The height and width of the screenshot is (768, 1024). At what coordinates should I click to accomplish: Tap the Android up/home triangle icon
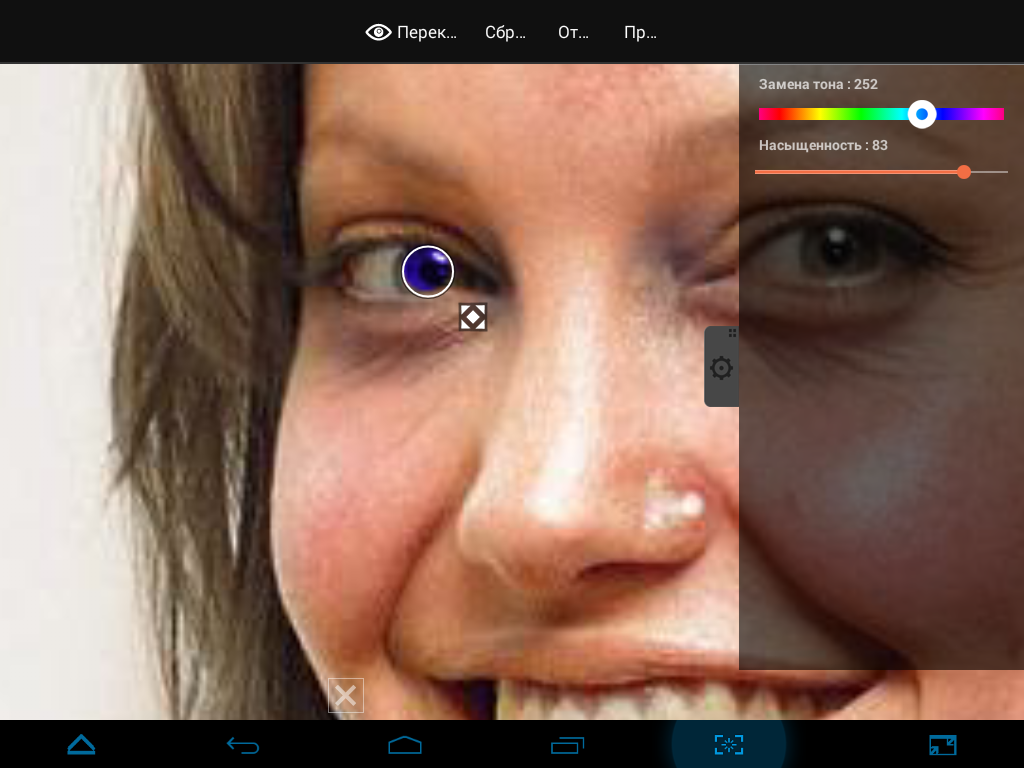[x=82, y=744]
